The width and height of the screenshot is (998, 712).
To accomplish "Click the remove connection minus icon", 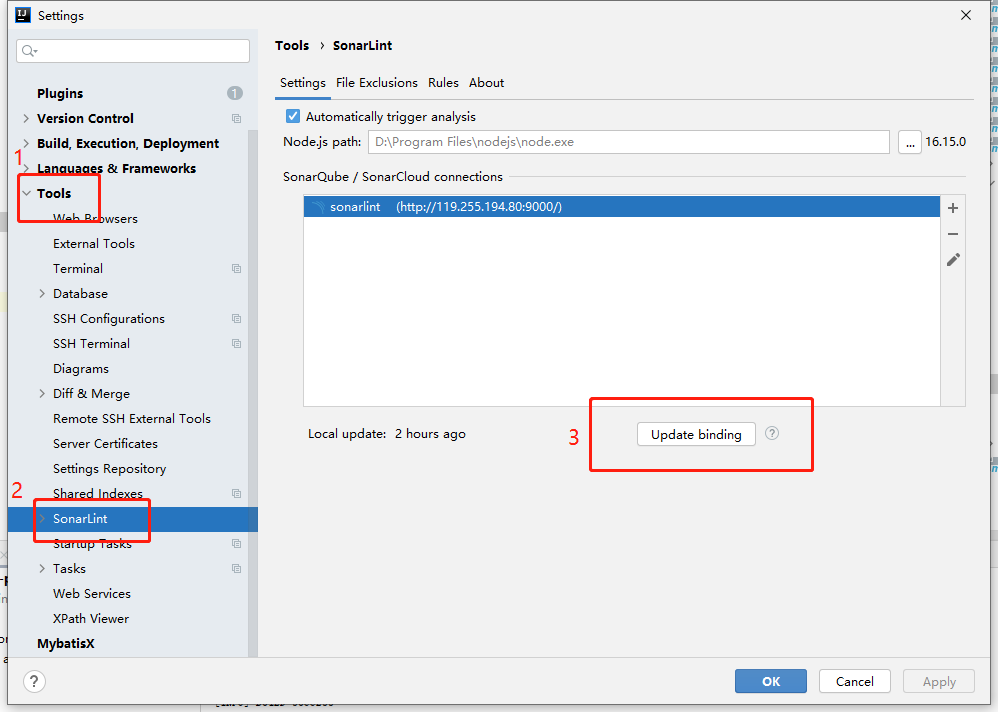I will (x=953, y=234).
